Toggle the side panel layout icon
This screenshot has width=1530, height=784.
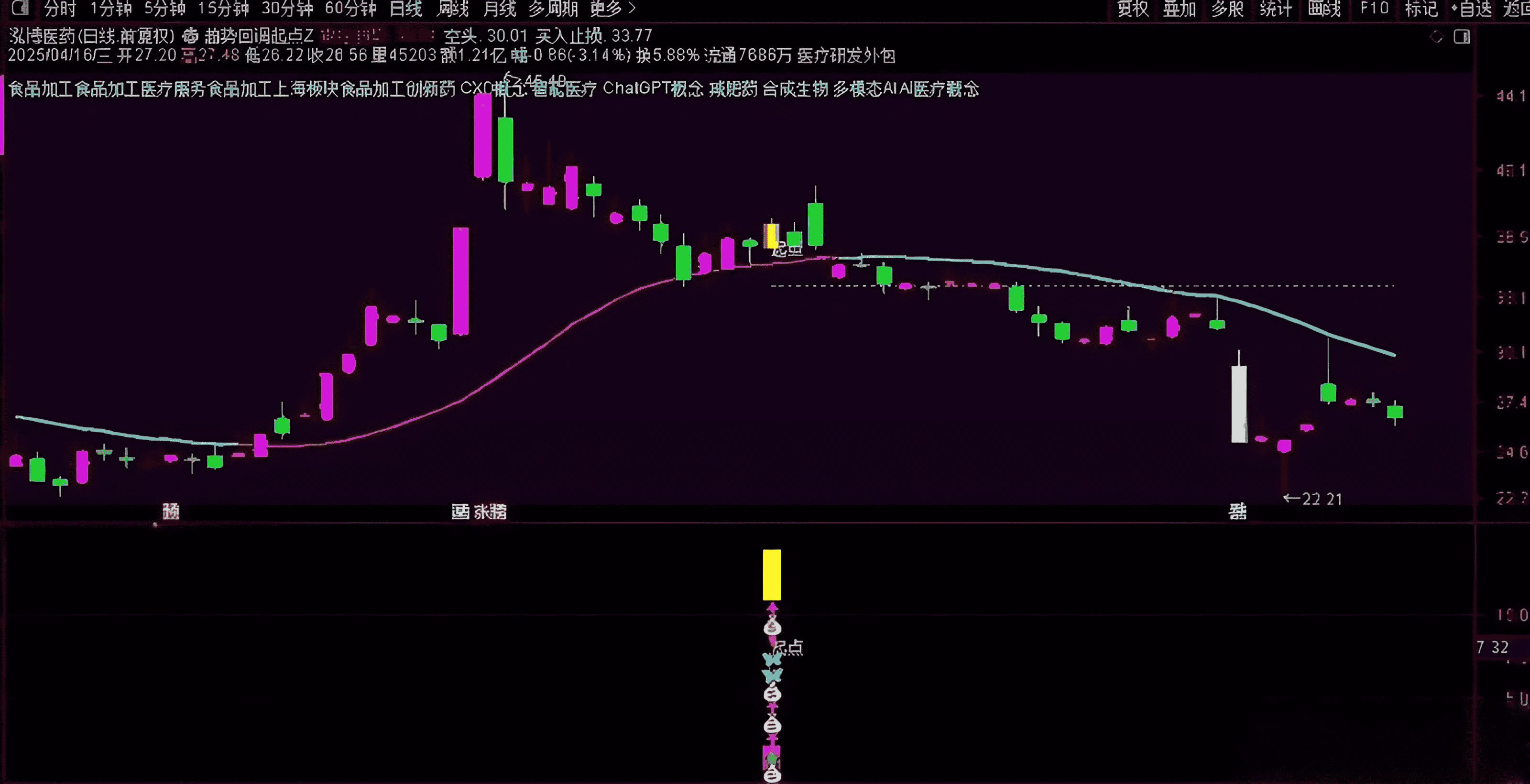1462,37
